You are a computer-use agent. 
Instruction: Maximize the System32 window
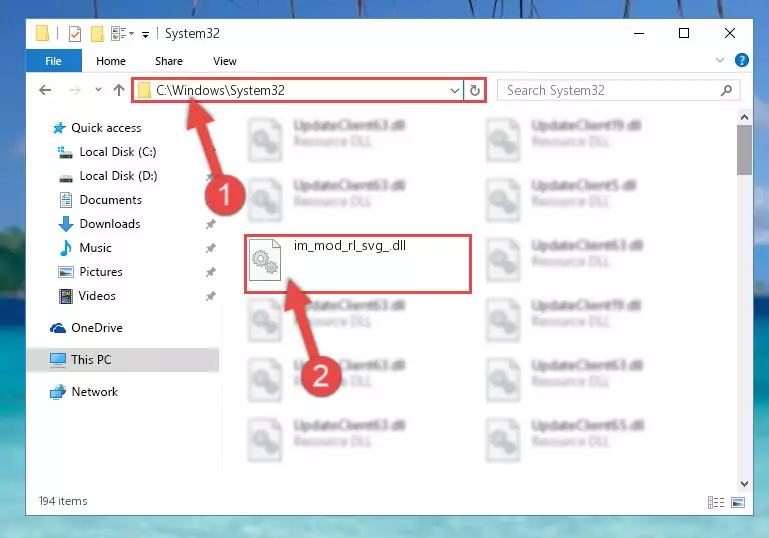pos(684,33)
